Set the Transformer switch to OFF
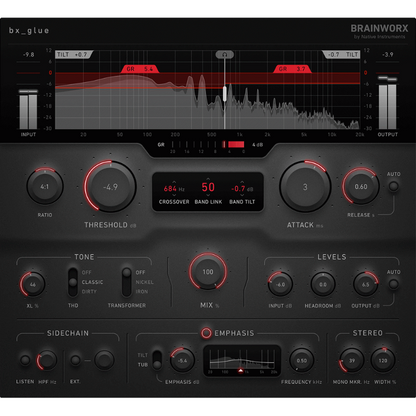 tap(140, 272)
